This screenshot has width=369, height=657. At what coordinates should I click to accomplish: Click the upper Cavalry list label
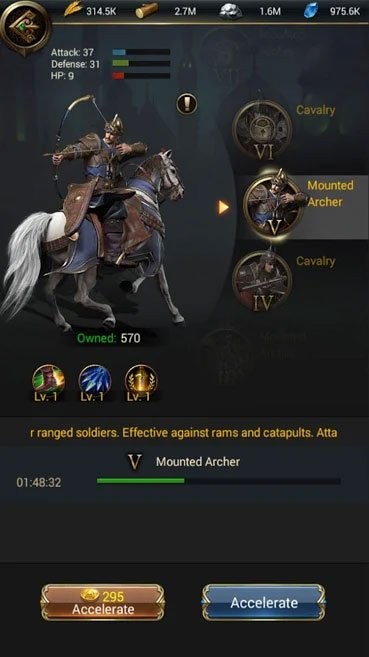point(315,110)
